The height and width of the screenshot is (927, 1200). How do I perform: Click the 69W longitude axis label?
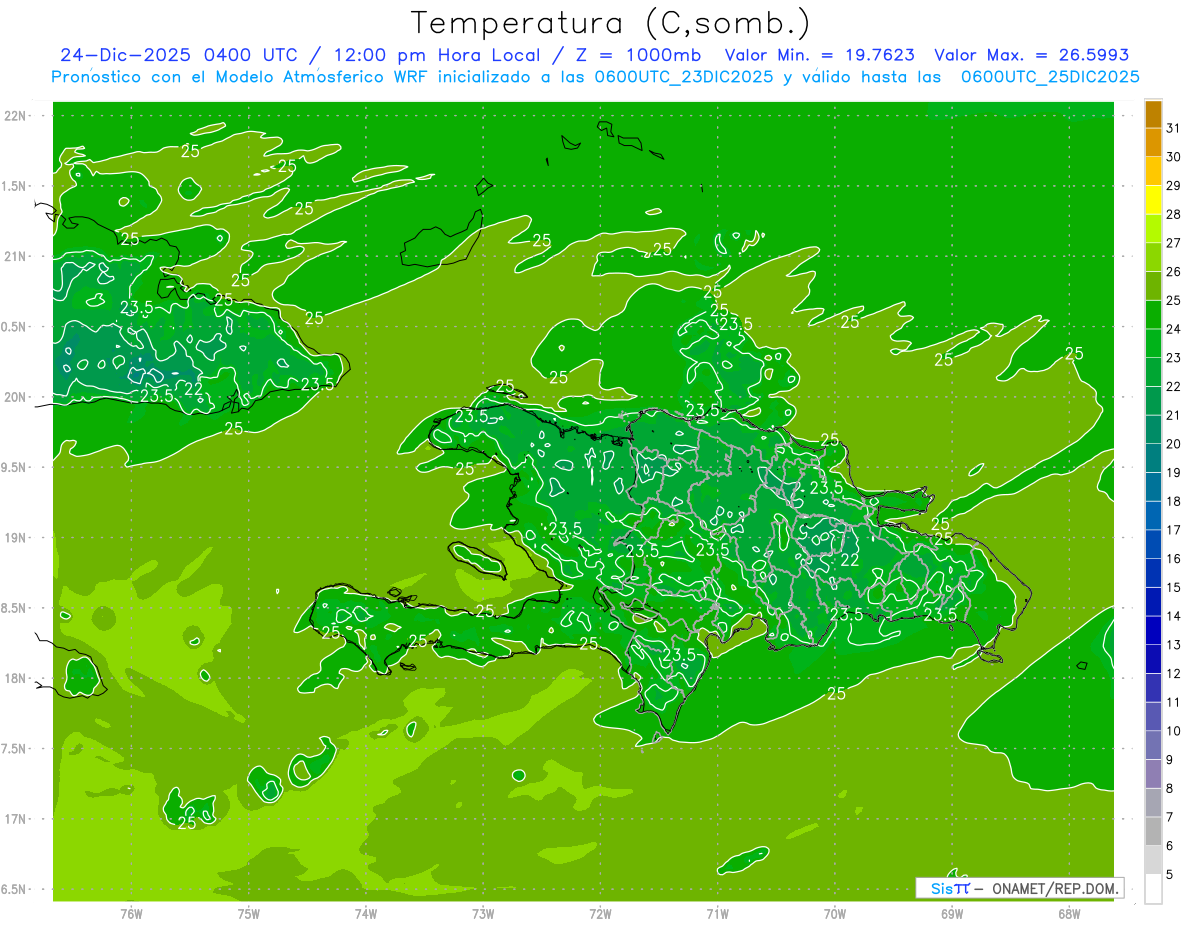click(952, 914)
